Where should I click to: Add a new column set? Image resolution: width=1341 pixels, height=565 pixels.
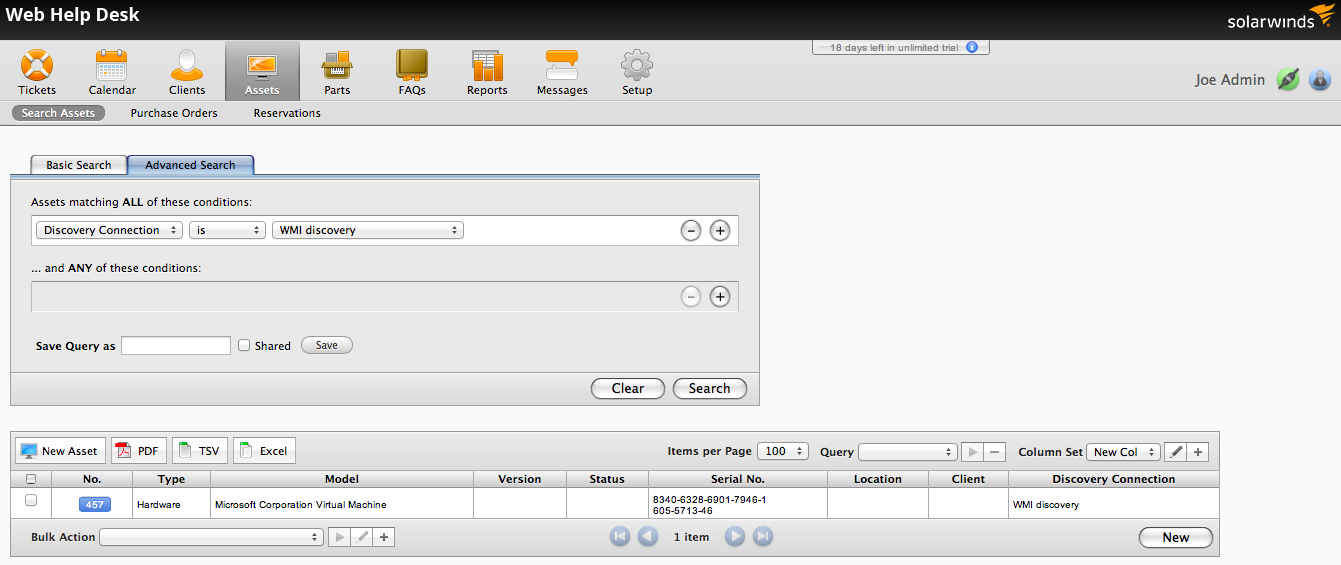point(1198,452)
